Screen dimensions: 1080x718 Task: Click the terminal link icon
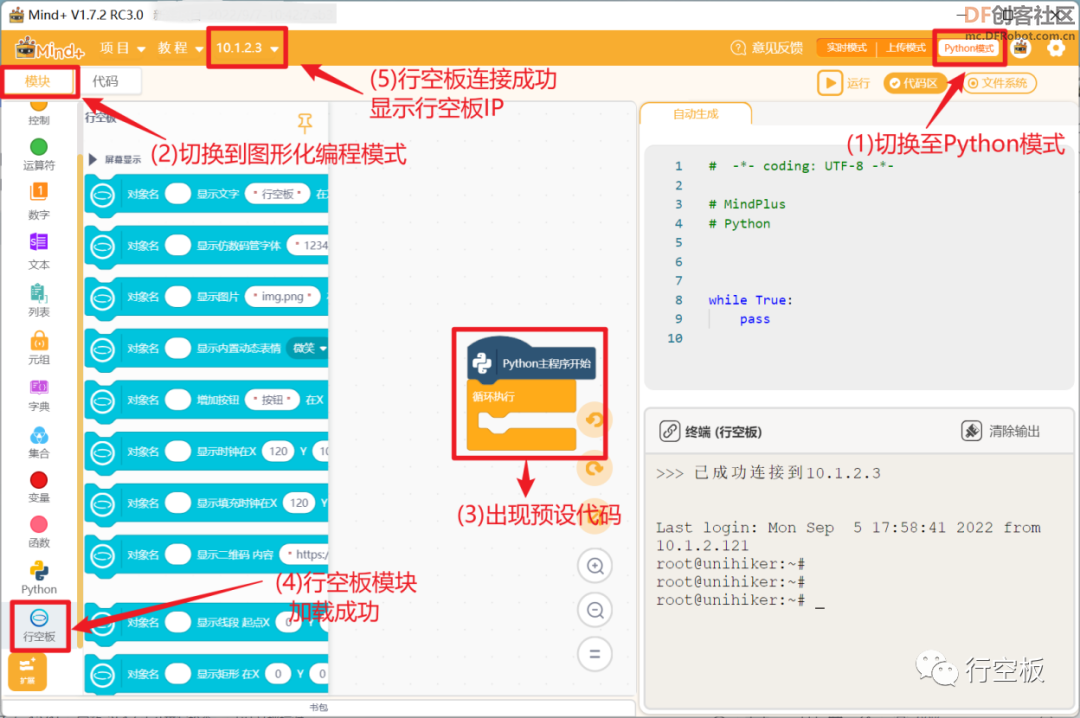click(669, 431)
